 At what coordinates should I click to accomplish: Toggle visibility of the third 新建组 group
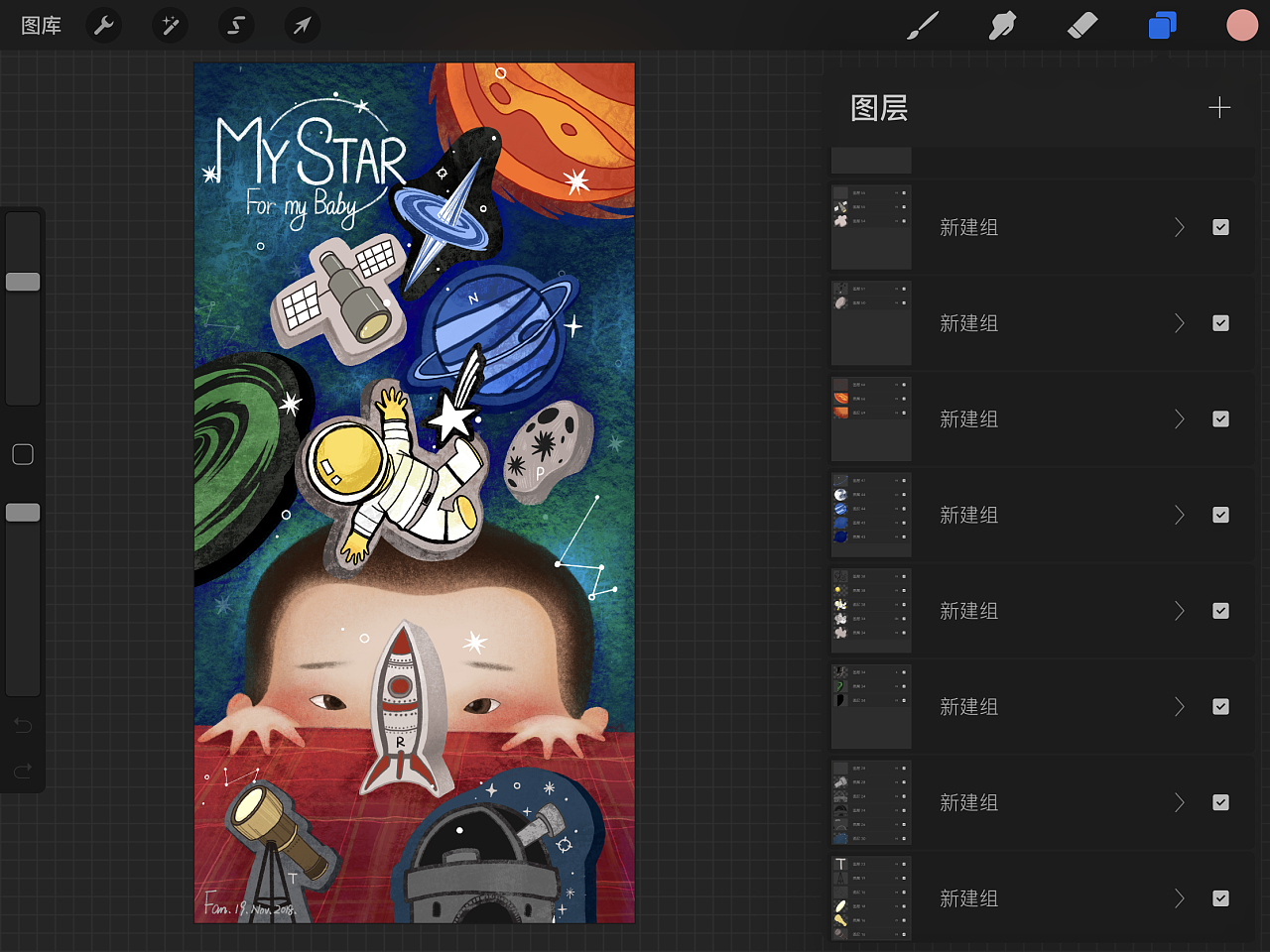(1220, 418)
